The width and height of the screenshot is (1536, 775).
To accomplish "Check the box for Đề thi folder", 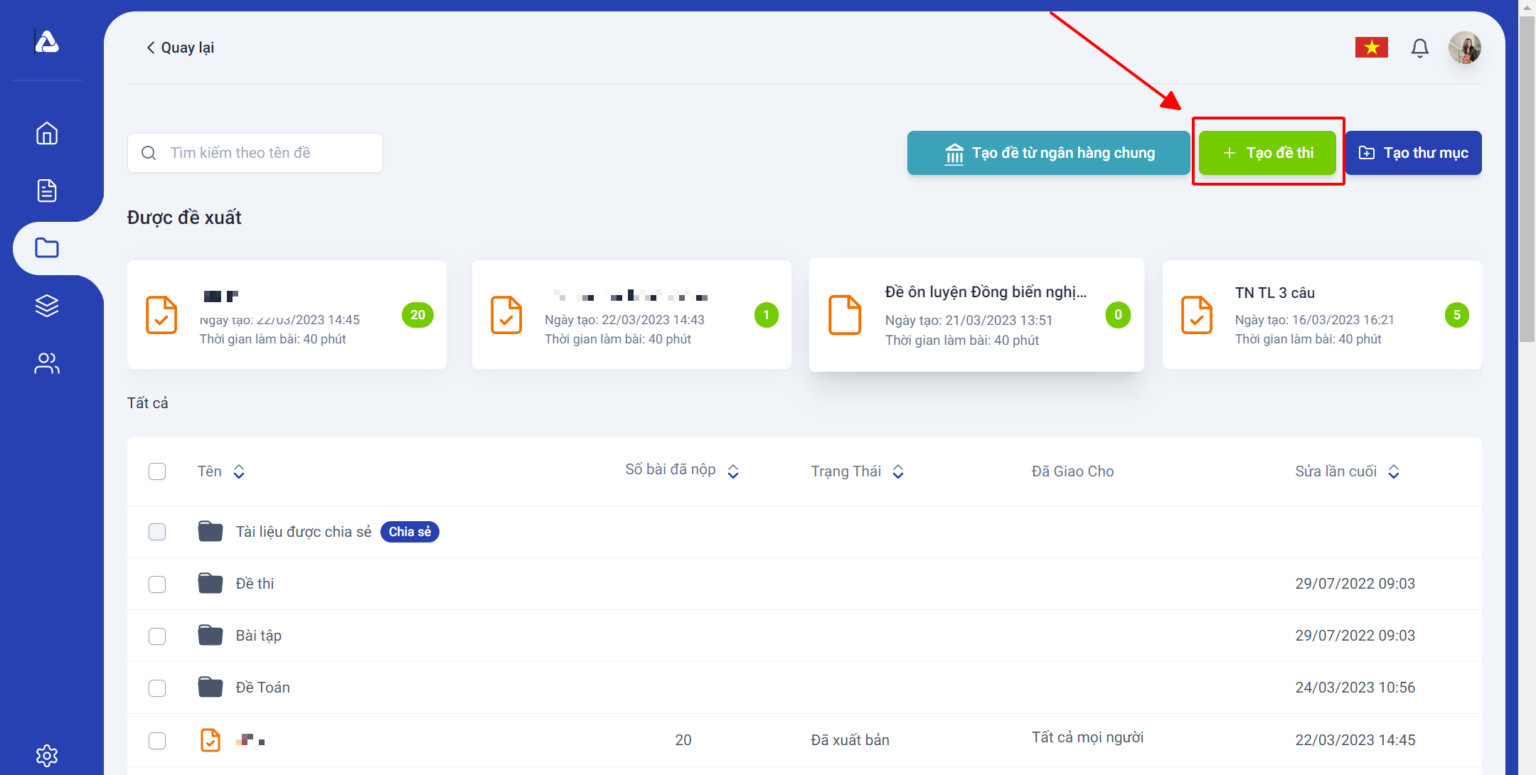I will tap(157, 584).
